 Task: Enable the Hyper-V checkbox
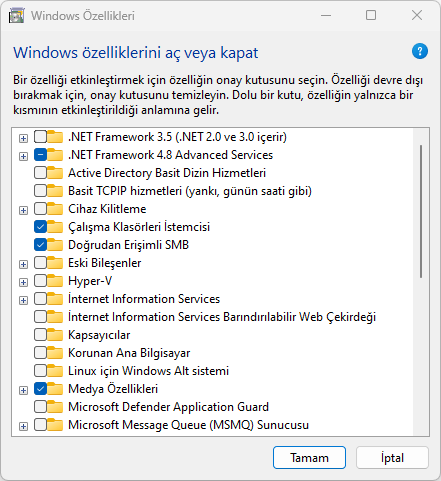[40, 281]
